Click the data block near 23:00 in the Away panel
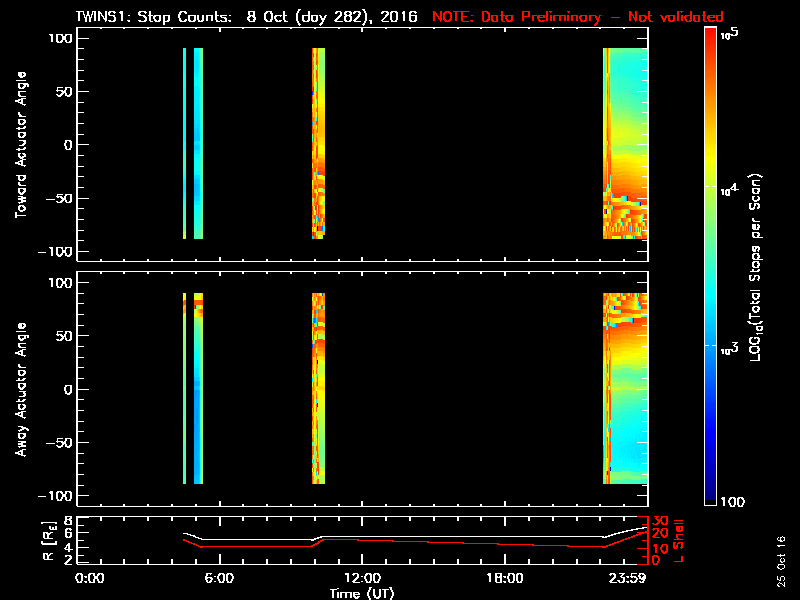The width and height of the screenshot is (800, 600). click(625, 388)
